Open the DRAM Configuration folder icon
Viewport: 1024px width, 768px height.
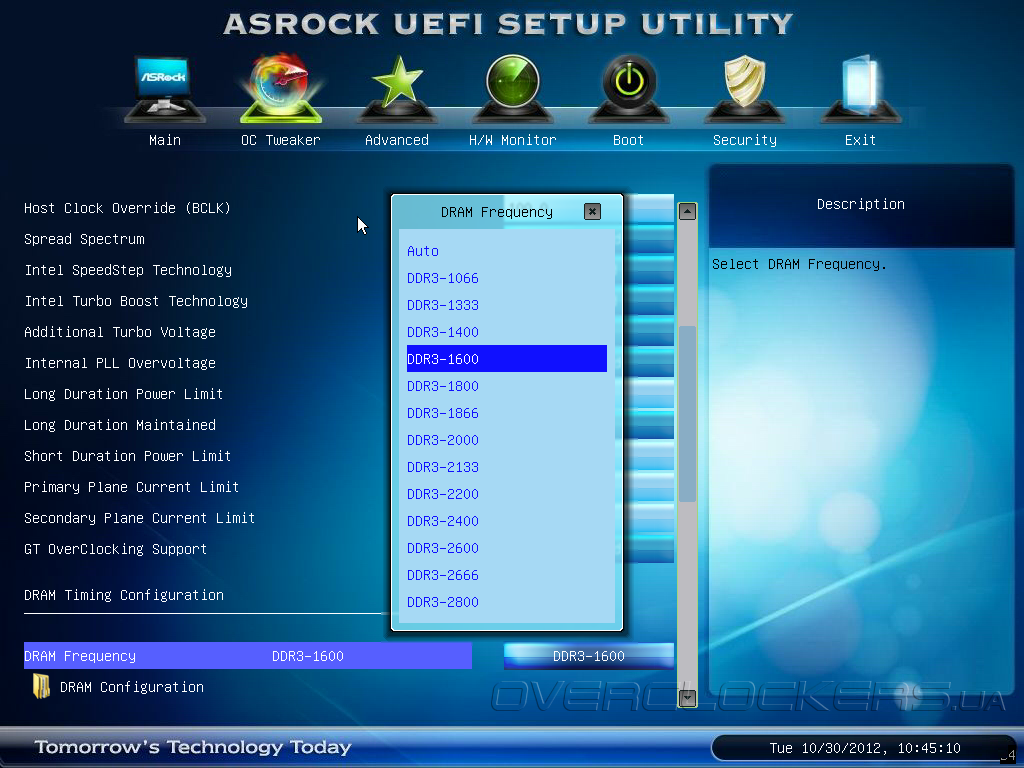pos(41,686)
